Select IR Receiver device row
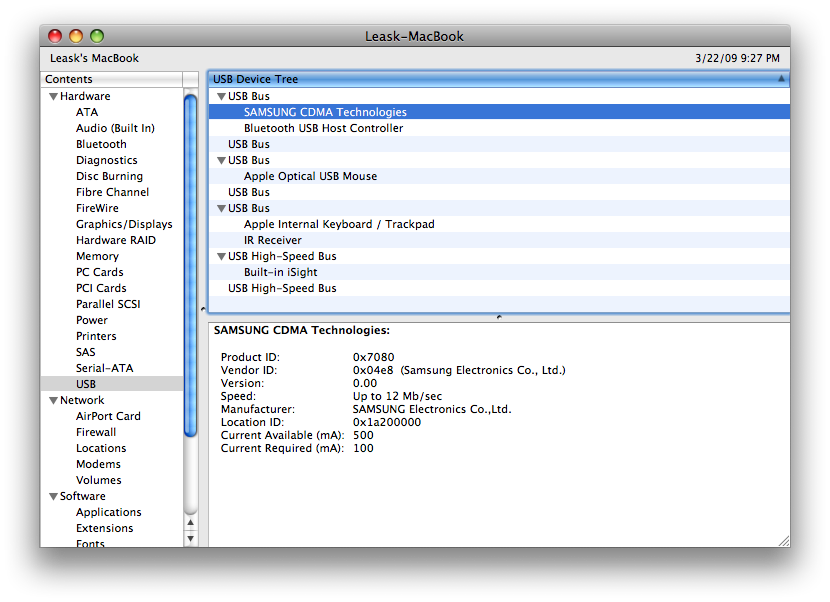The image size is (830, 602). (499, 240)
